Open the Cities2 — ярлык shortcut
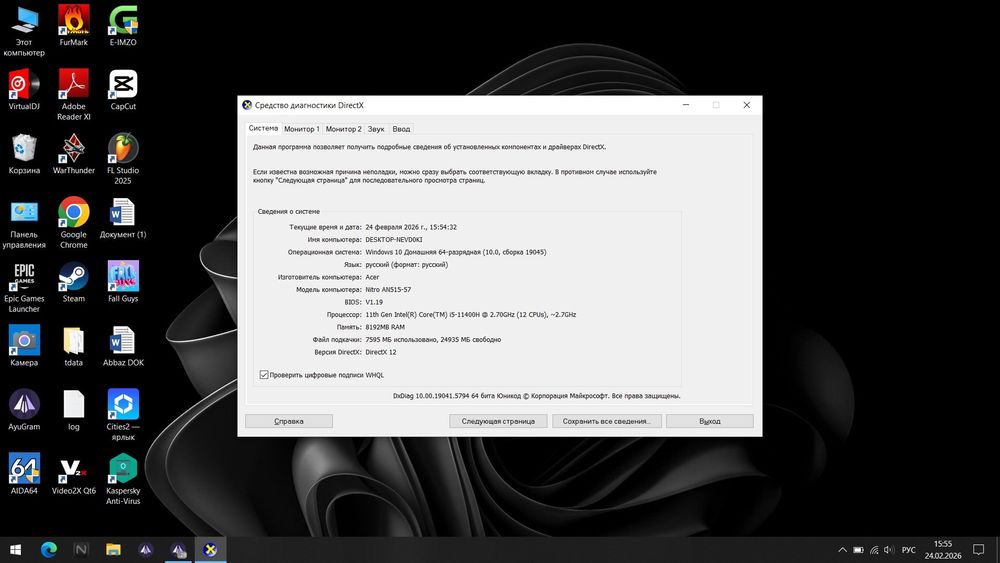The image size is (1000, 563). click(x=123, y=416)
